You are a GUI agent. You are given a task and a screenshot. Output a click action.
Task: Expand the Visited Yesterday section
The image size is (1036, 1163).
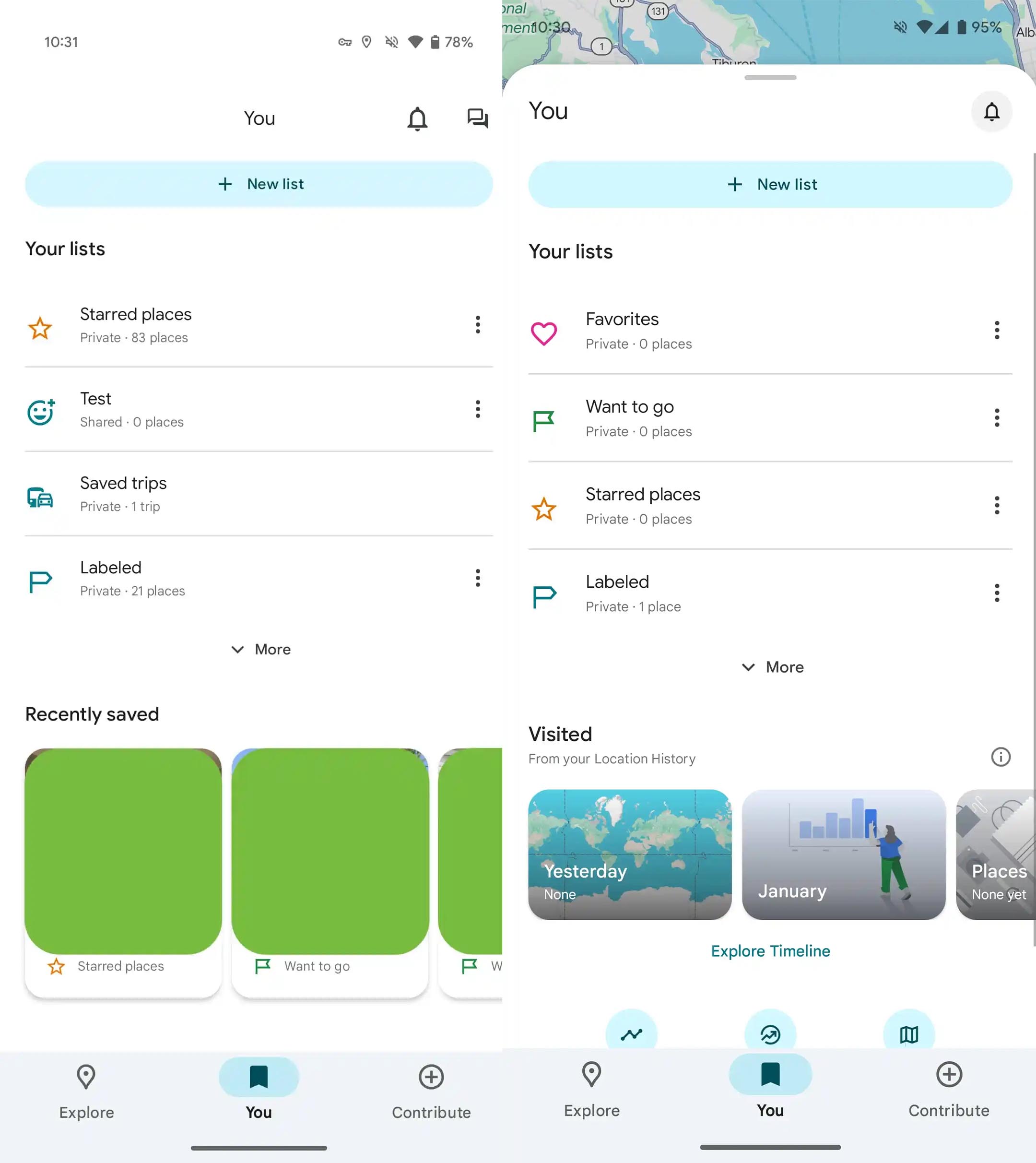(x=630, y=854)
